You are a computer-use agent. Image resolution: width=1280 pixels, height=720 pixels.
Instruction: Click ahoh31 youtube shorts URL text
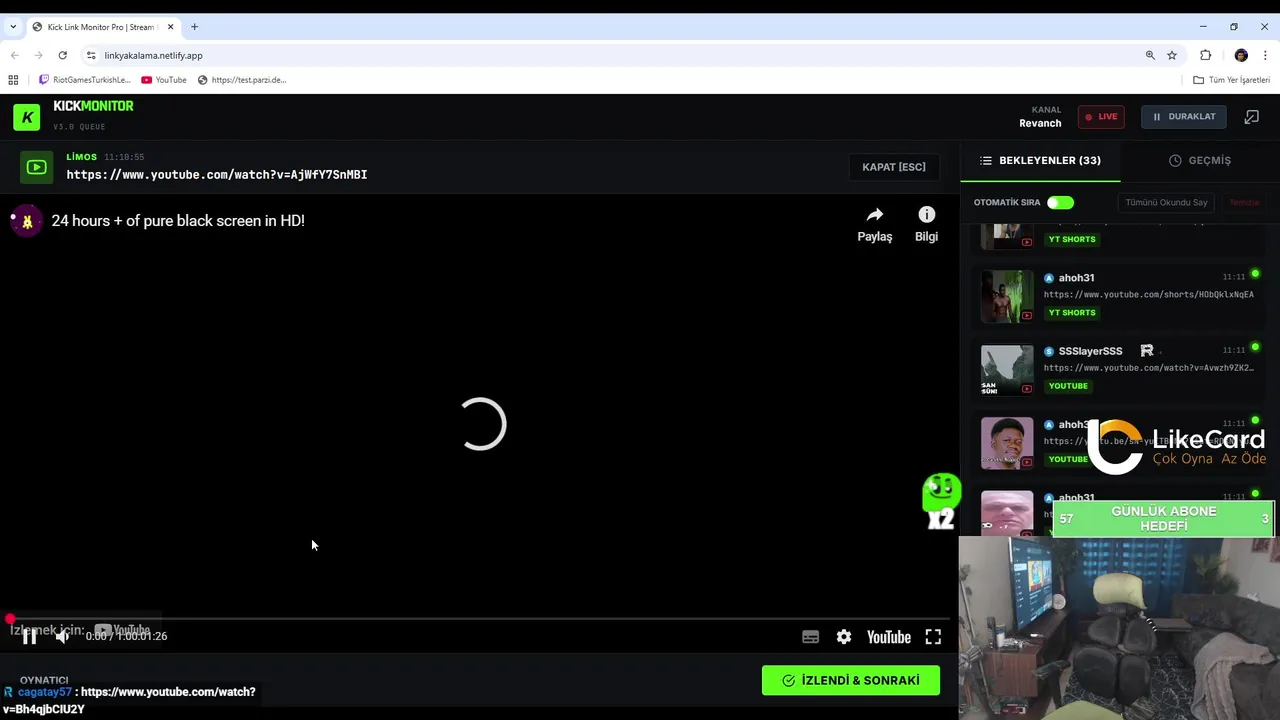point(1149,295)
